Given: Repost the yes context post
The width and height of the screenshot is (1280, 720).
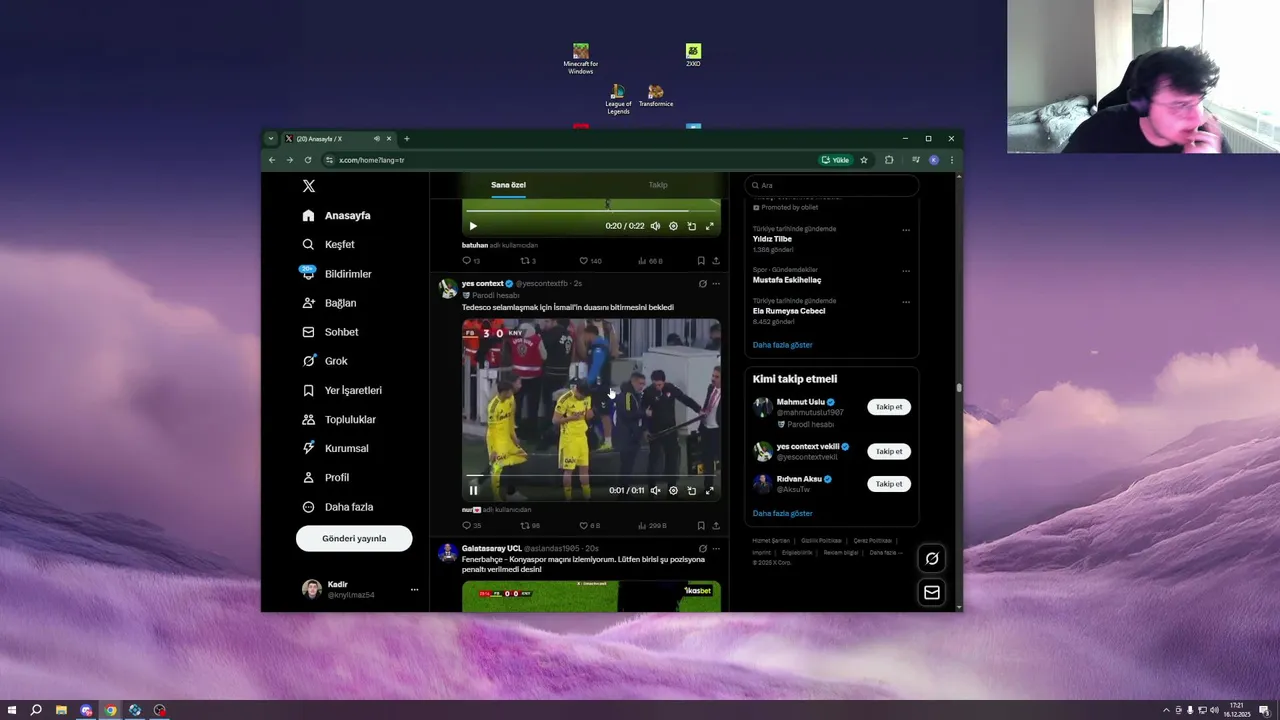Looking at the screenshot, I should pos(530,525).
